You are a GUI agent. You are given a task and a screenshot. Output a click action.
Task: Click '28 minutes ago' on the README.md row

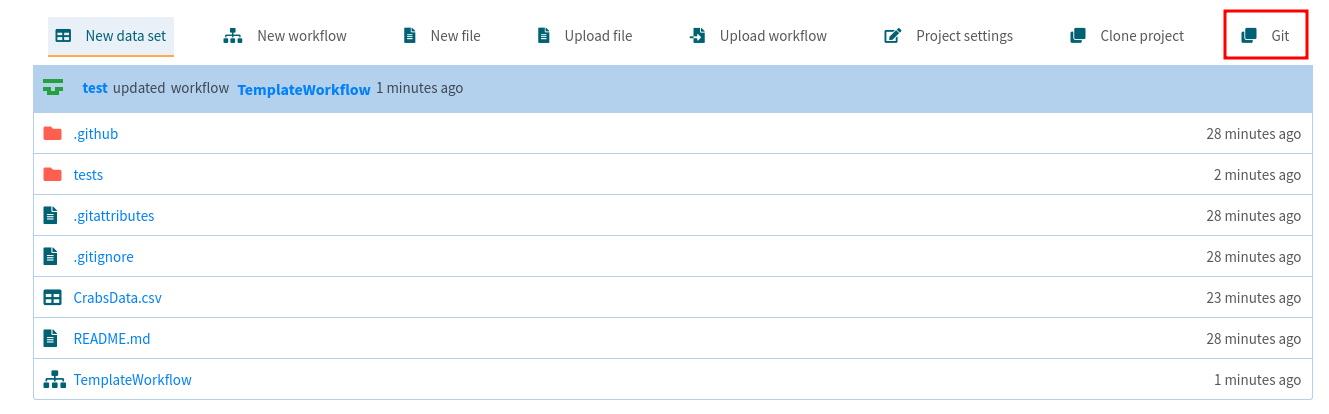pos(1254,339)
